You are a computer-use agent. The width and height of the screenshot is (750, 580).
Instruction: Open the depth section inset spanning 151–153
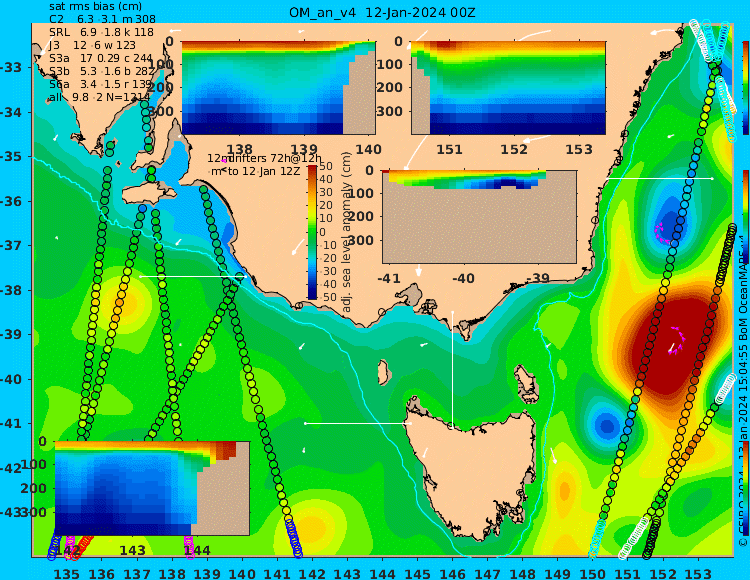(x=508, y=88)
